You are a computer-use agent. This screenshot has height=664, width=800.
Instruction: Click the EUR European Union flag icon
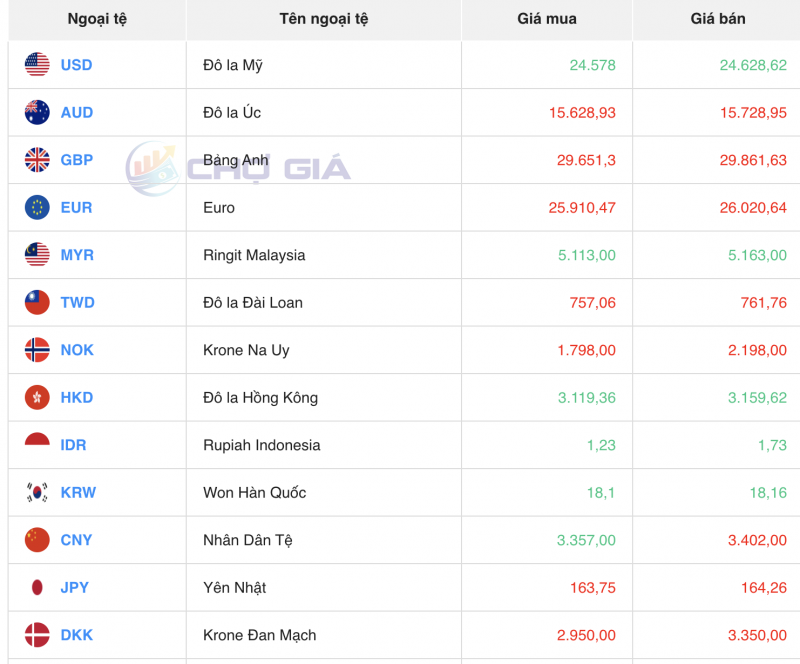(x=36, y=207)
